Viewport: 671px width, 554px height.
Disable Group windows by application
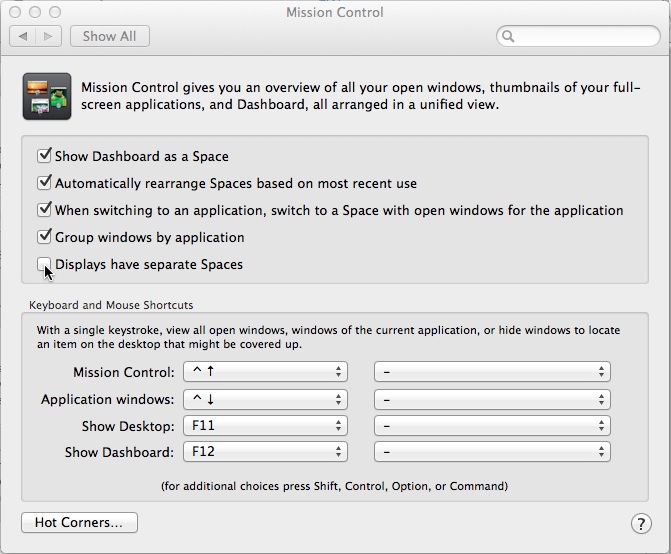pyautogui.click(x=44, y=237)
